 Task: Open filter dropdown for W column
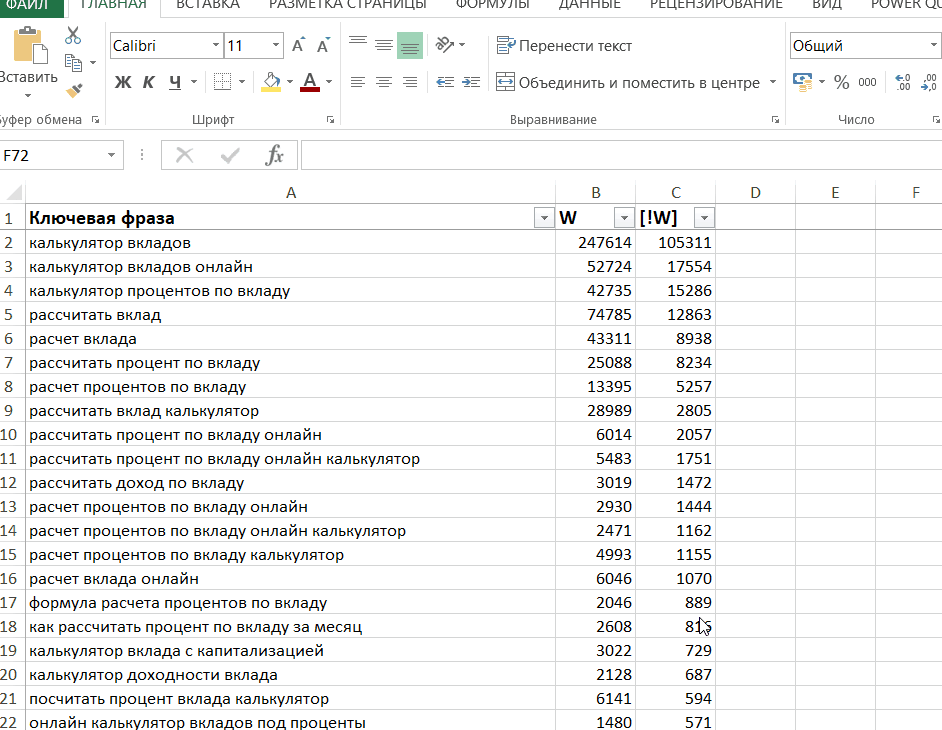[624, 217]
